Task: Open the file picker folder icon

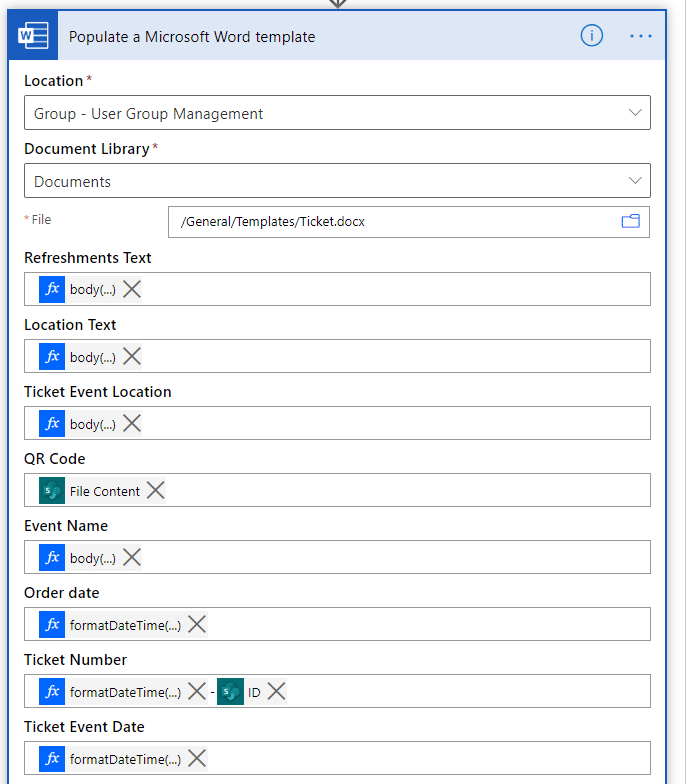Action: coord(630,222)
